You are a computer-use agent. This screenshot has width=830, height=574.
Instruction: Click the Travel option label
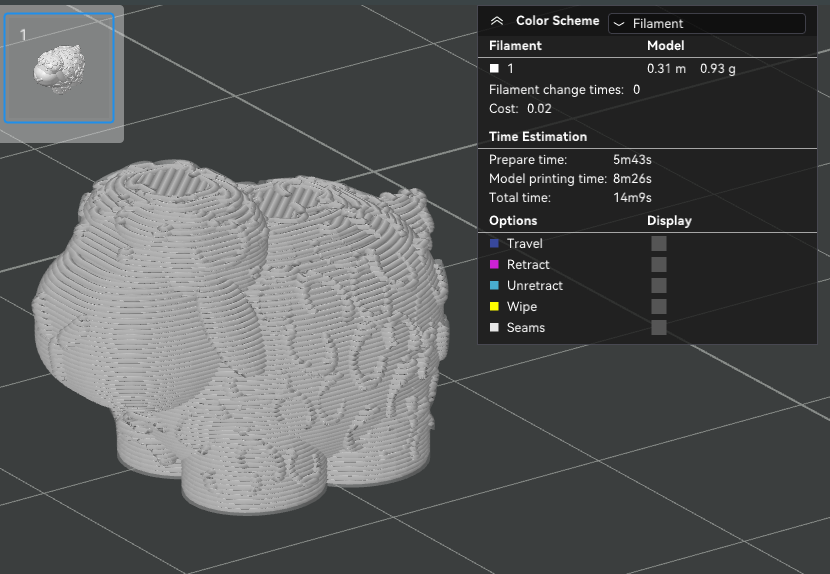525,244
